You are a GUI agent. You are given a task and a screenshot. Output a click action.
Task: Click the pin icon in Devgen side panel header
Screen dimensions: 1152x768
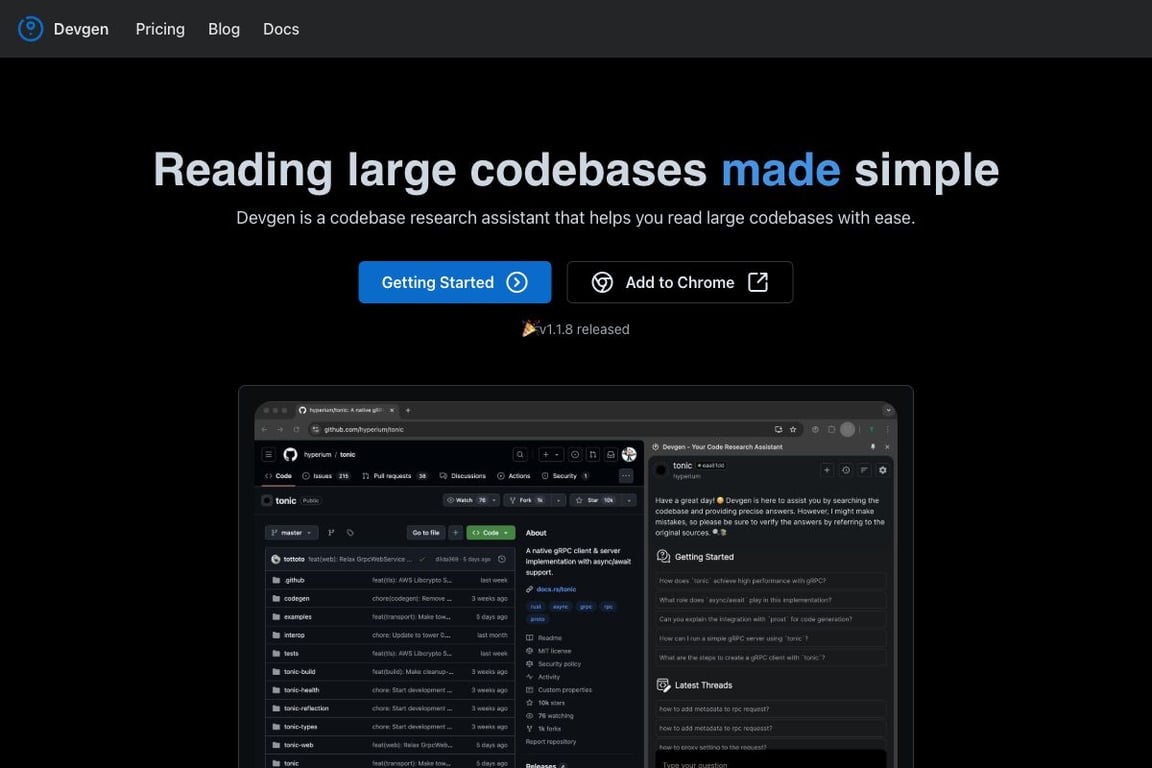(873, 447)
